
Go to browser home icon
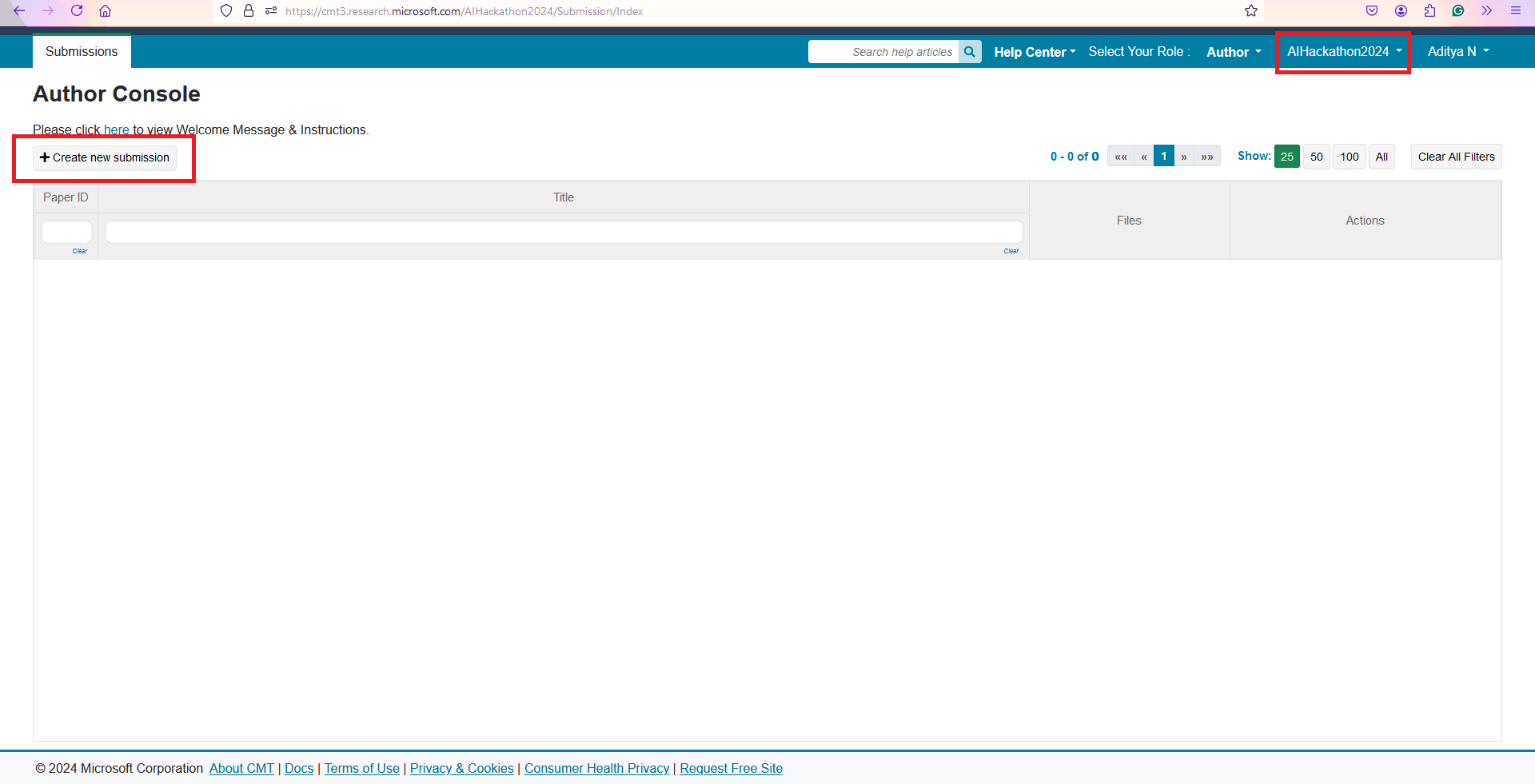pyautogui.click(x=105, y=11)
